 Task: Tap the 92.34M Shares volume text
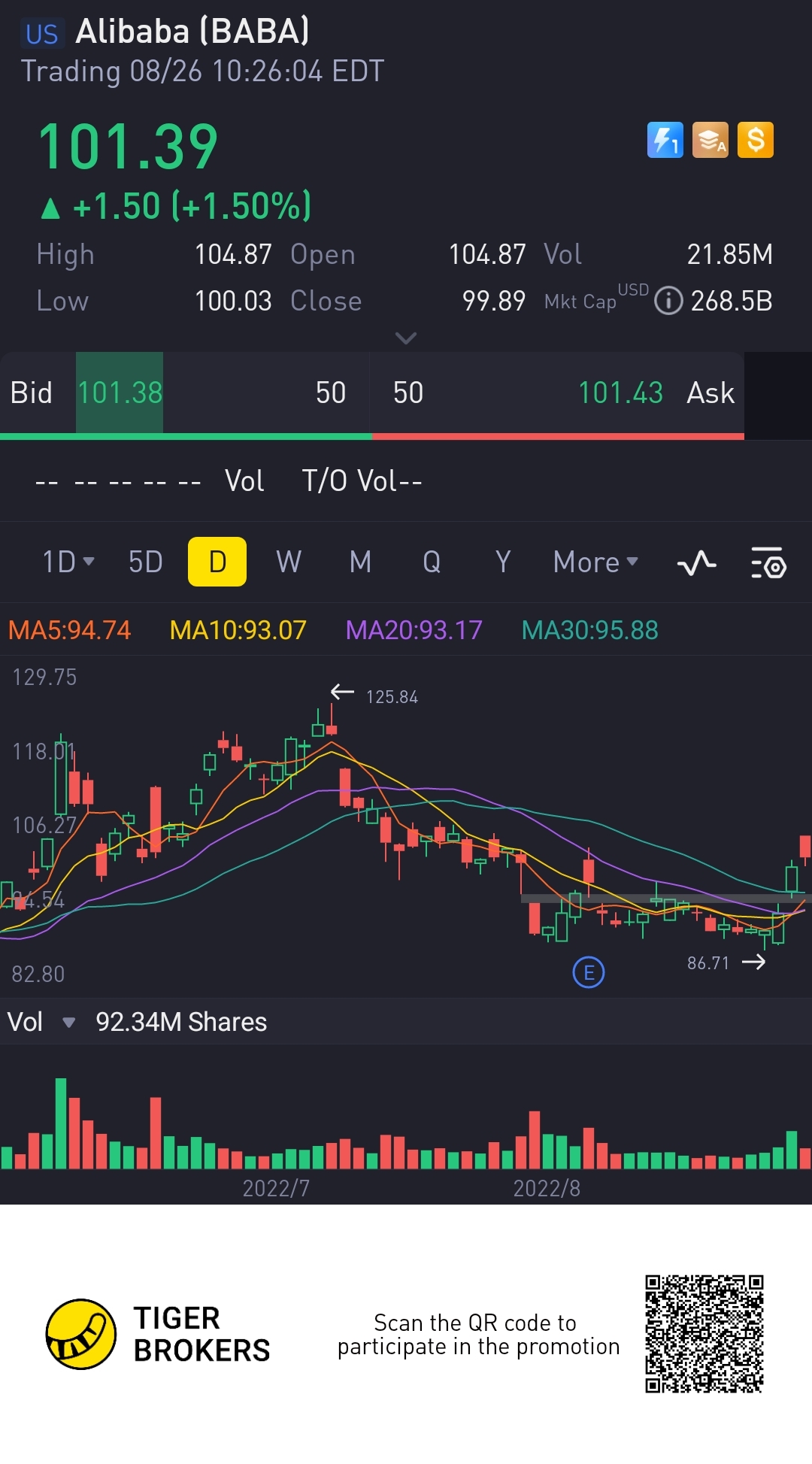(x=181, y=1022)
